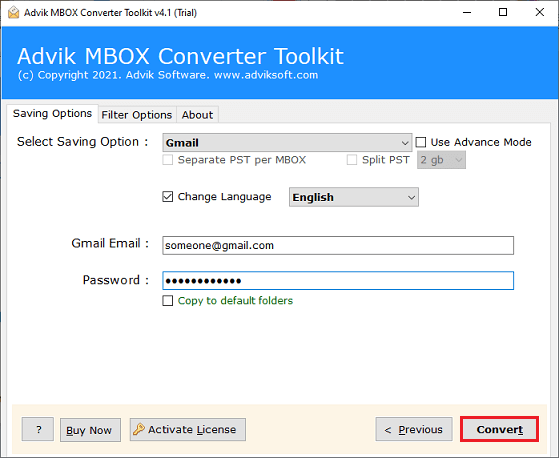Switch to the Saving Options tab
This screenshot has height=458, width=559.
coord(52,114)
